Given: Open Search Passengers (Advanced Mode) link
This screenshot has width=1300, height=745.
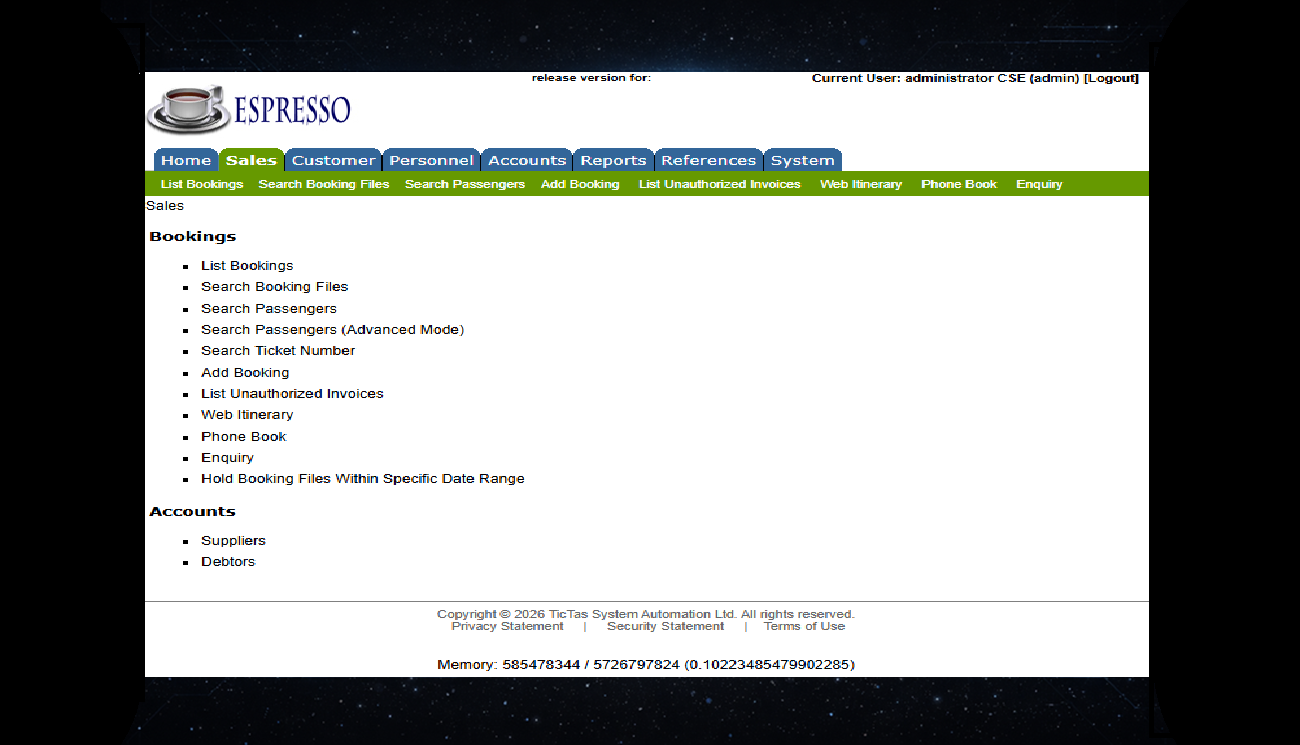Looking at the screenshot, I should point(332,330).
